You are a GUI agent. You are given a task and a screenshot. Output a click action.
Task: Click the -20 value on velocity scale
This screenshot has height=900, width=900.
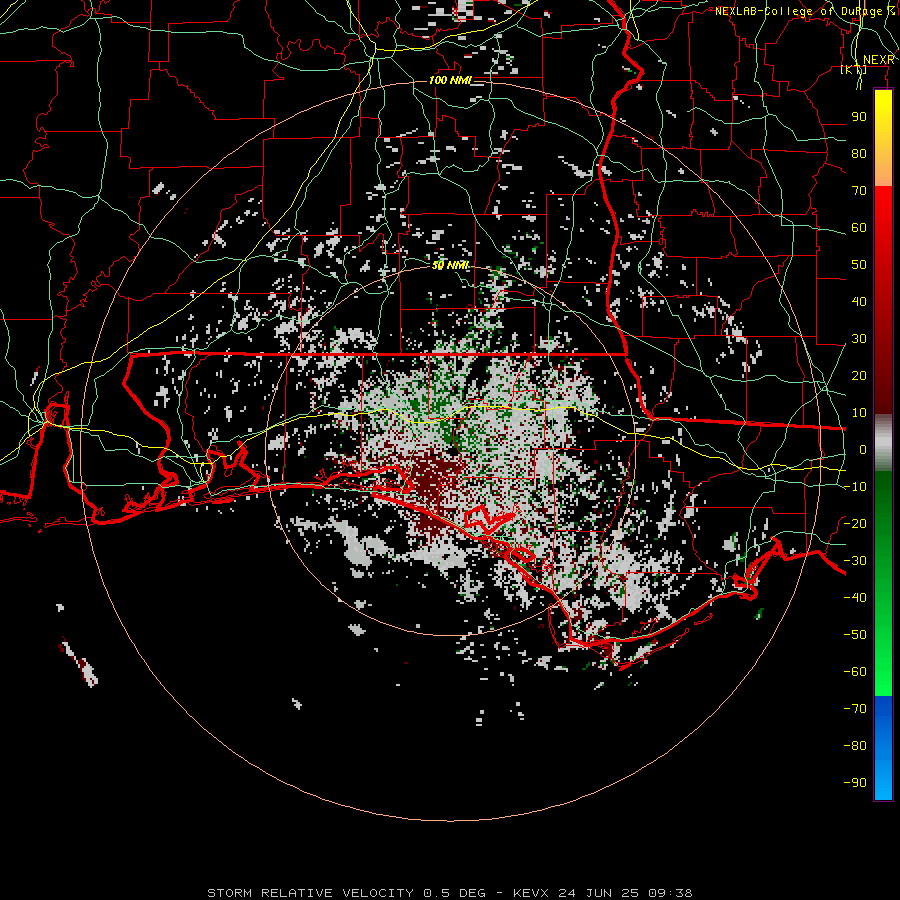(x=855, y=523)
